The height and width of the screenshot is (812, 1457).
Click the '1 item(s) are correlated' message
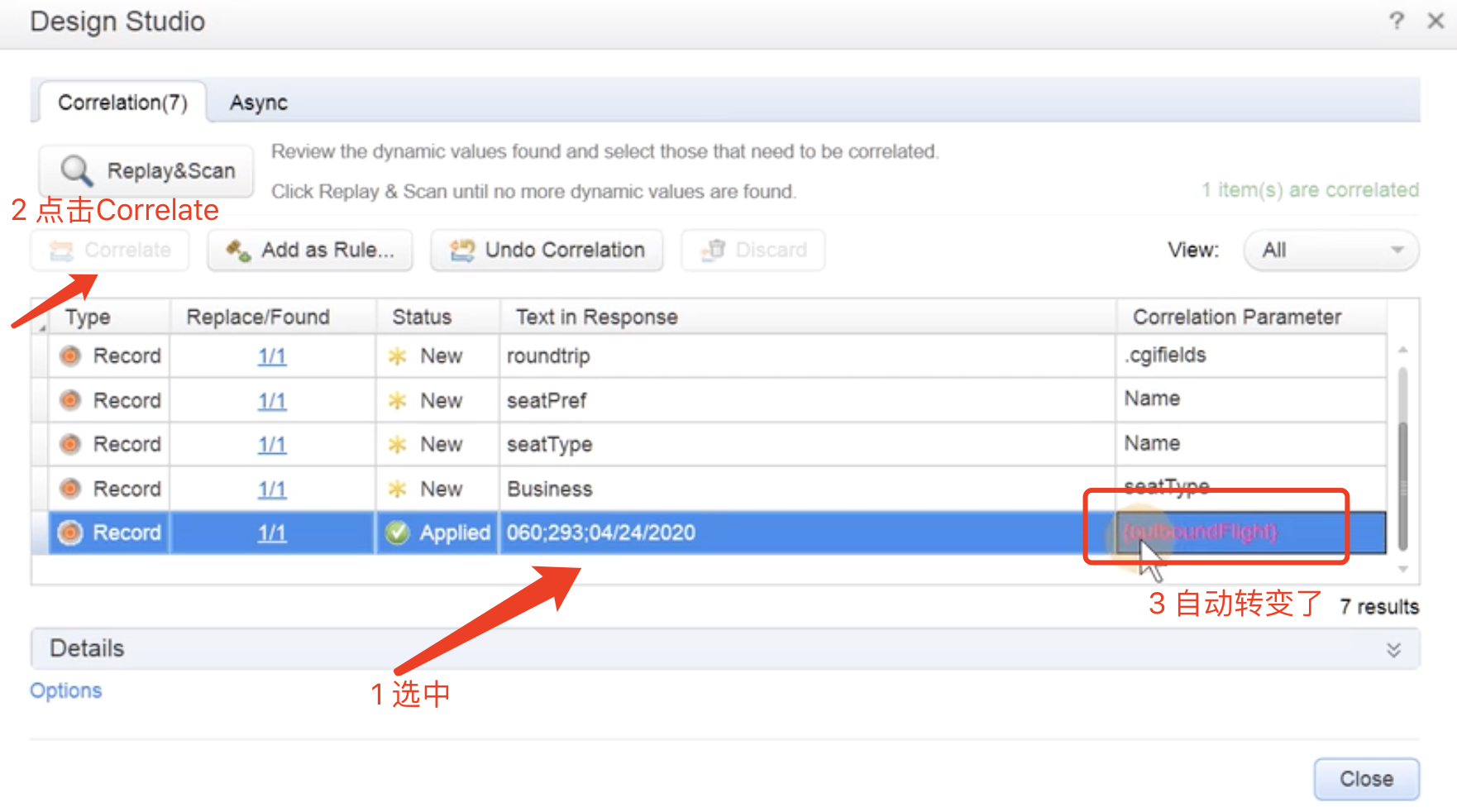(1311, 190)
